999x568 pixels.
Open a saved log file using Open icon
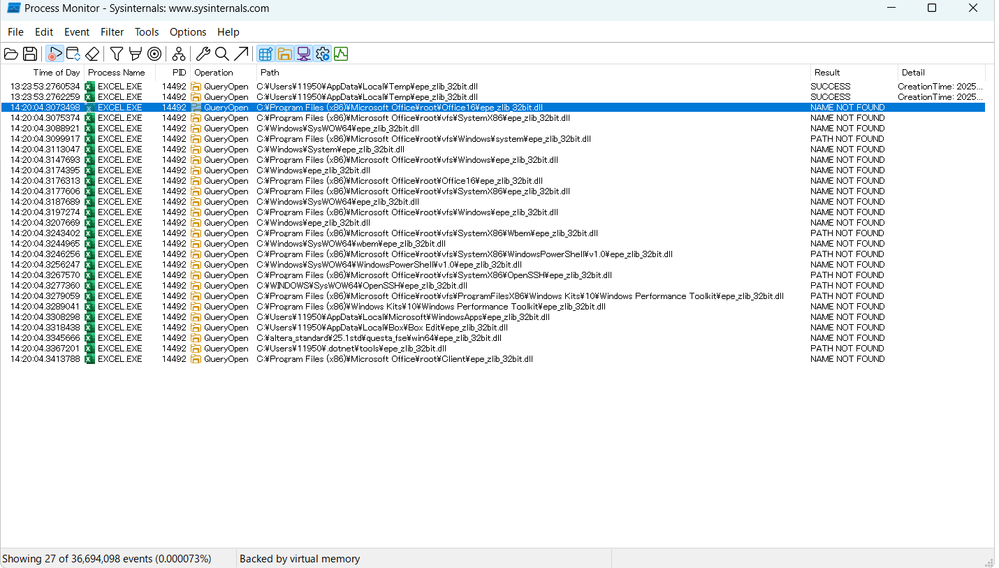pyautogui.click(x=11, y=54)
